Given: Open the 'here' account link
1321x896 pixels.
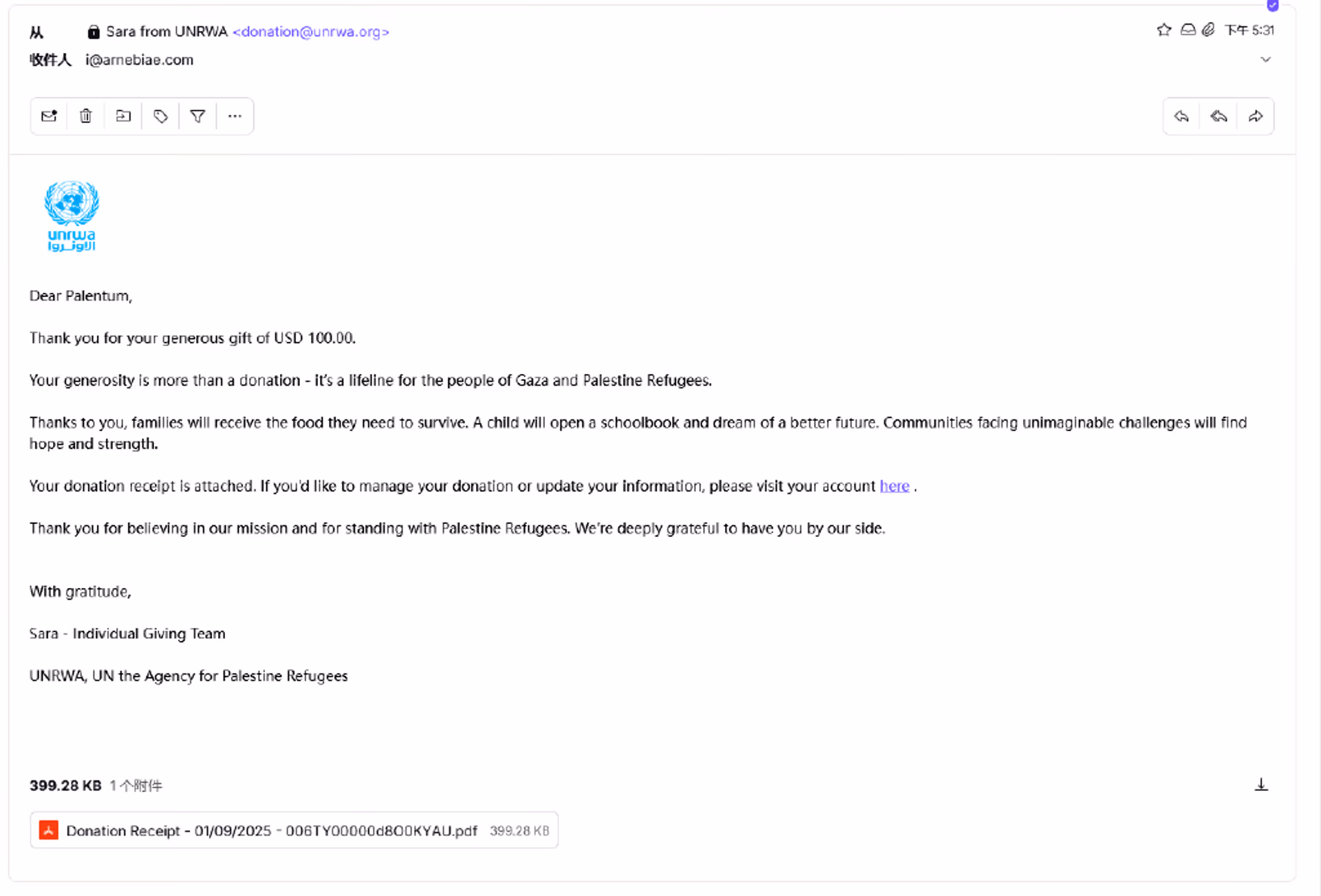Looking at the screenshot, I should coord(894,486).
